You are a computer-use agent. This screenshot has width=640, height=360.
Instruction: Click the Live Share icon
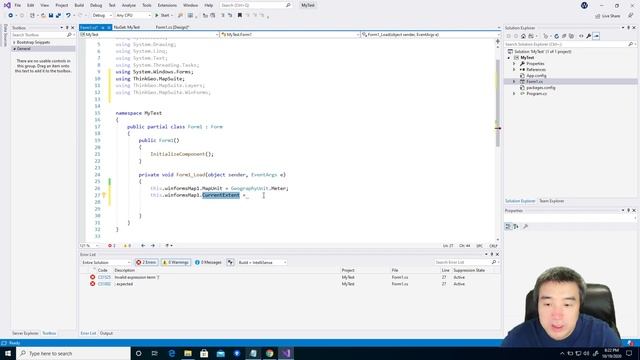point(598,16)
